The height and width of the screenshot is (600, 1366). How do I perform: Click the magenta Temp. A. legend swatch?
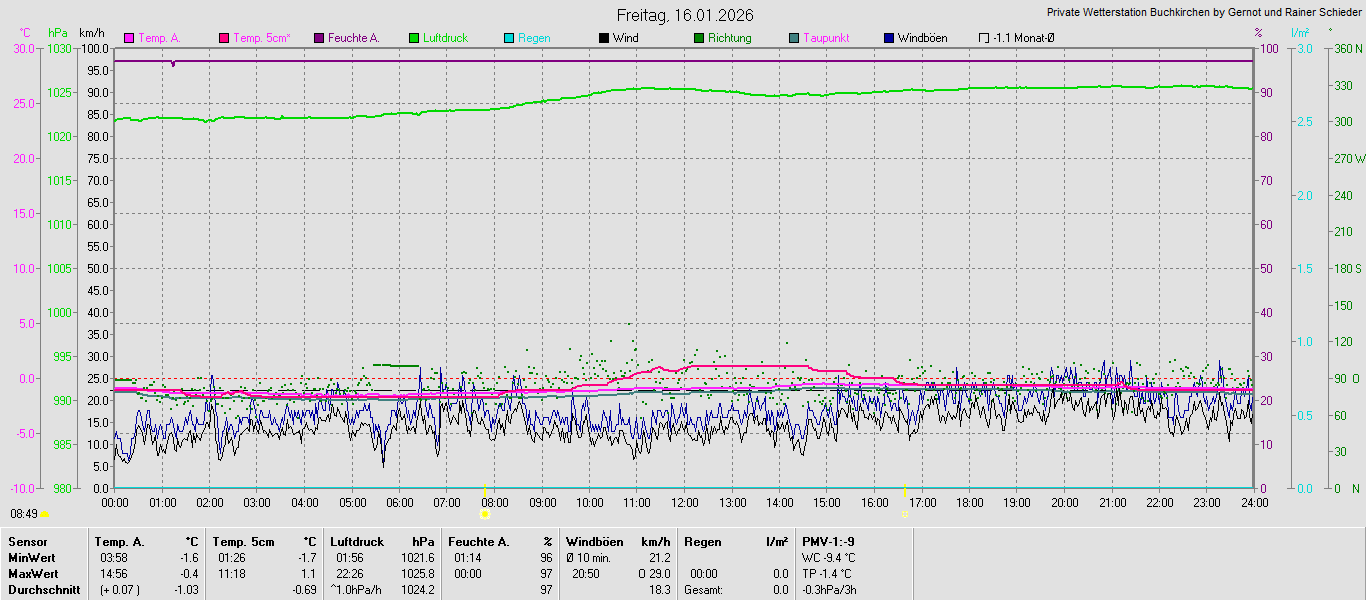point(129,38)
